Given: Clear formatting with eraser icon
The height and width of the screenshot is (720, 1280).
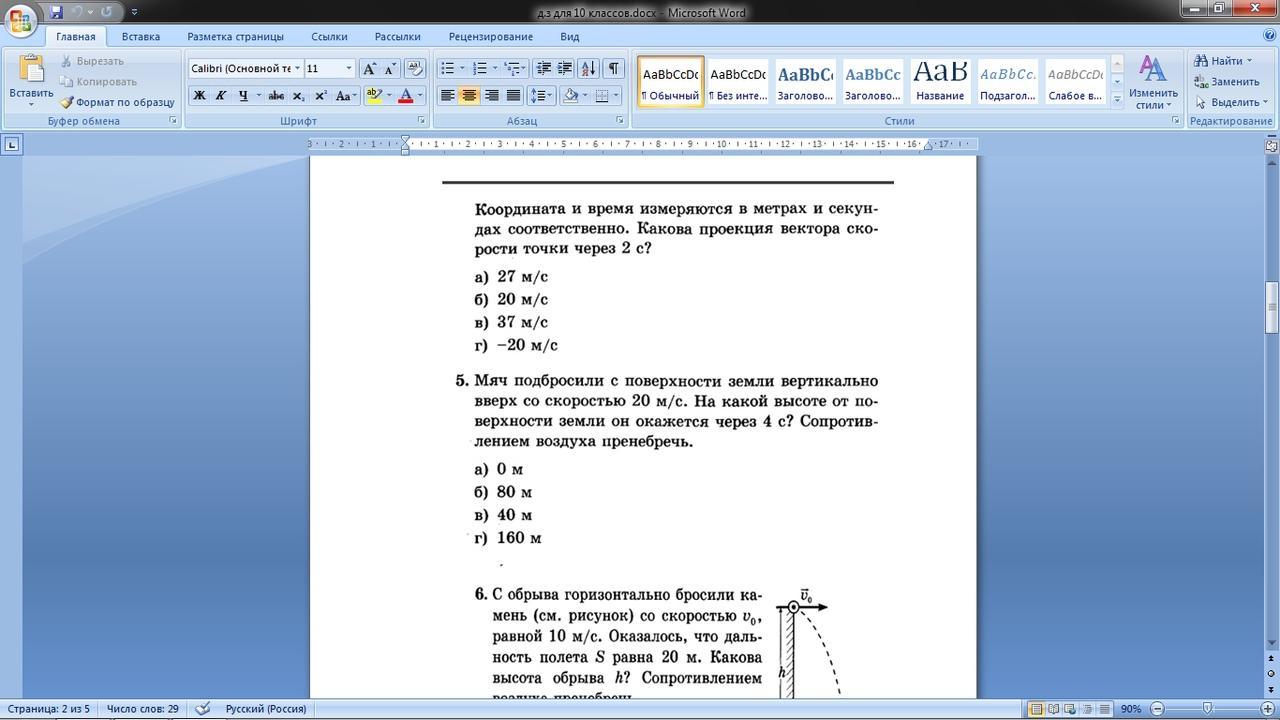Looking at the screenshot, I should tap(415, 68).
